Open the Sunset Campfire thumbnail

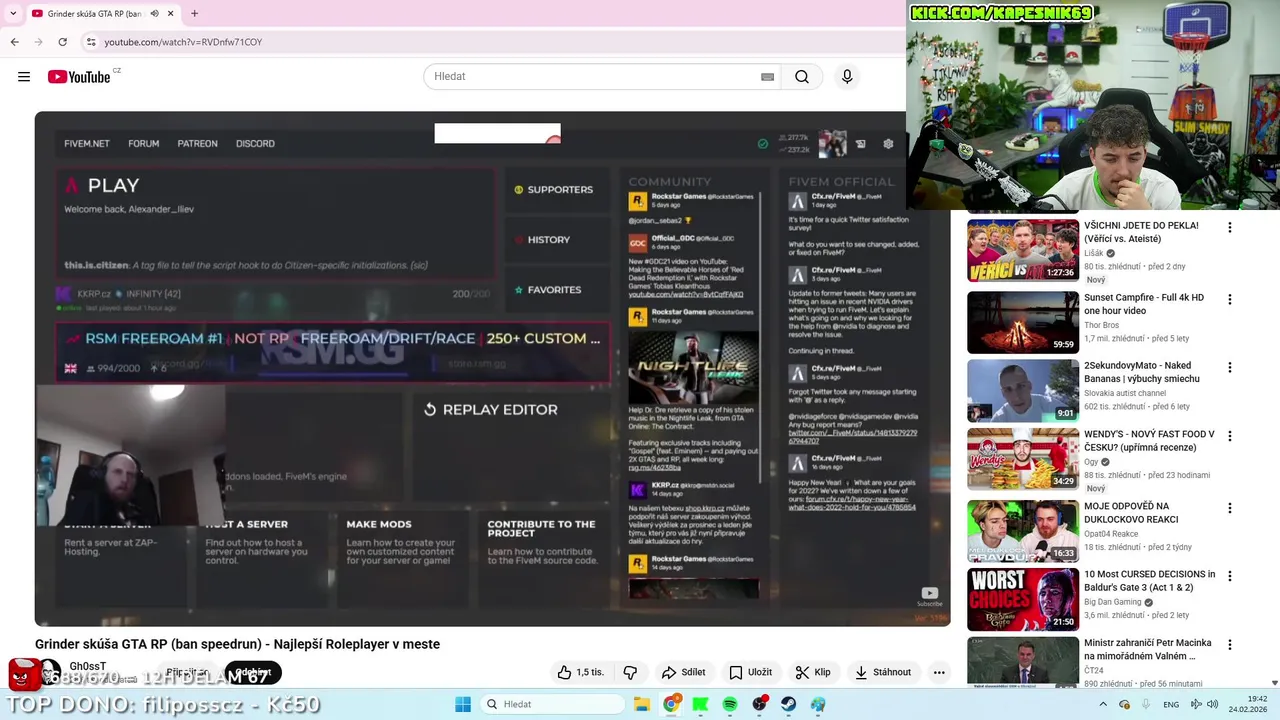(1023, 322)
